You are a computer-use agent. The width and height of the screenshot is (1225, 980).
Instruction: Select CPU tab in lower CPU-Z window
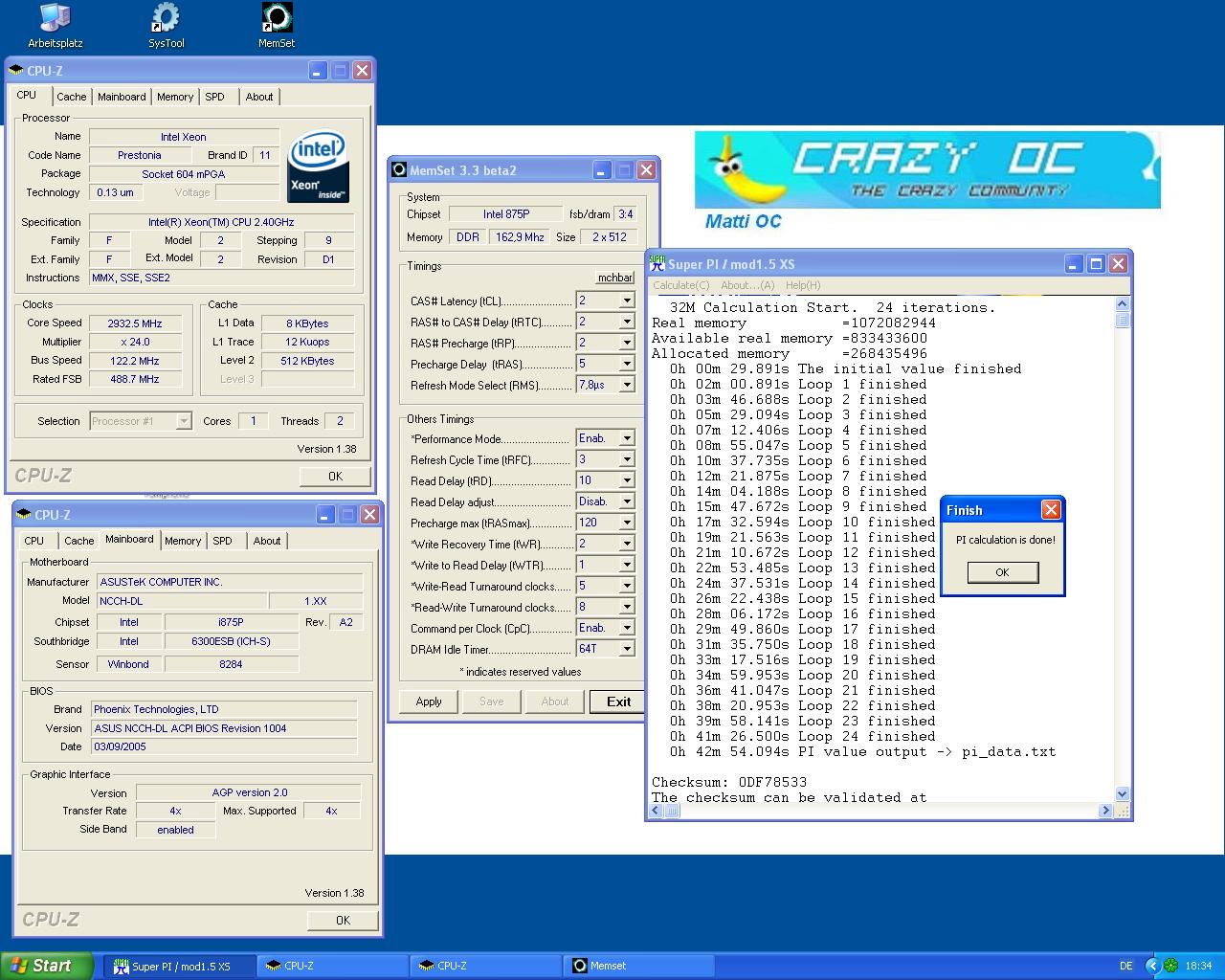pos(34,541)
